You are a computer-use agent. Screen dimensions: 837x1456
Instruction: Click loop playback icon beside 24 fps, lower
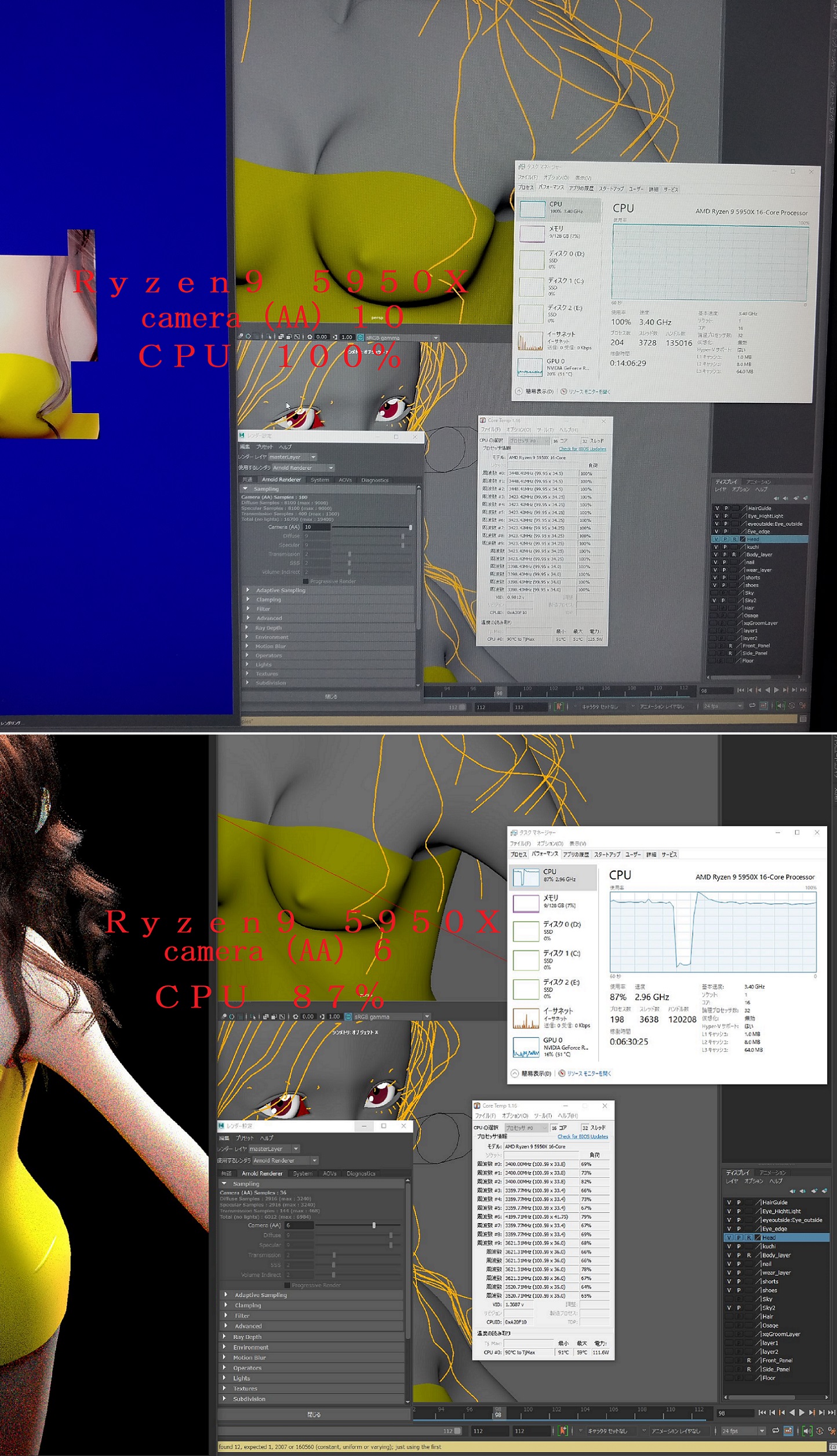776,1431
